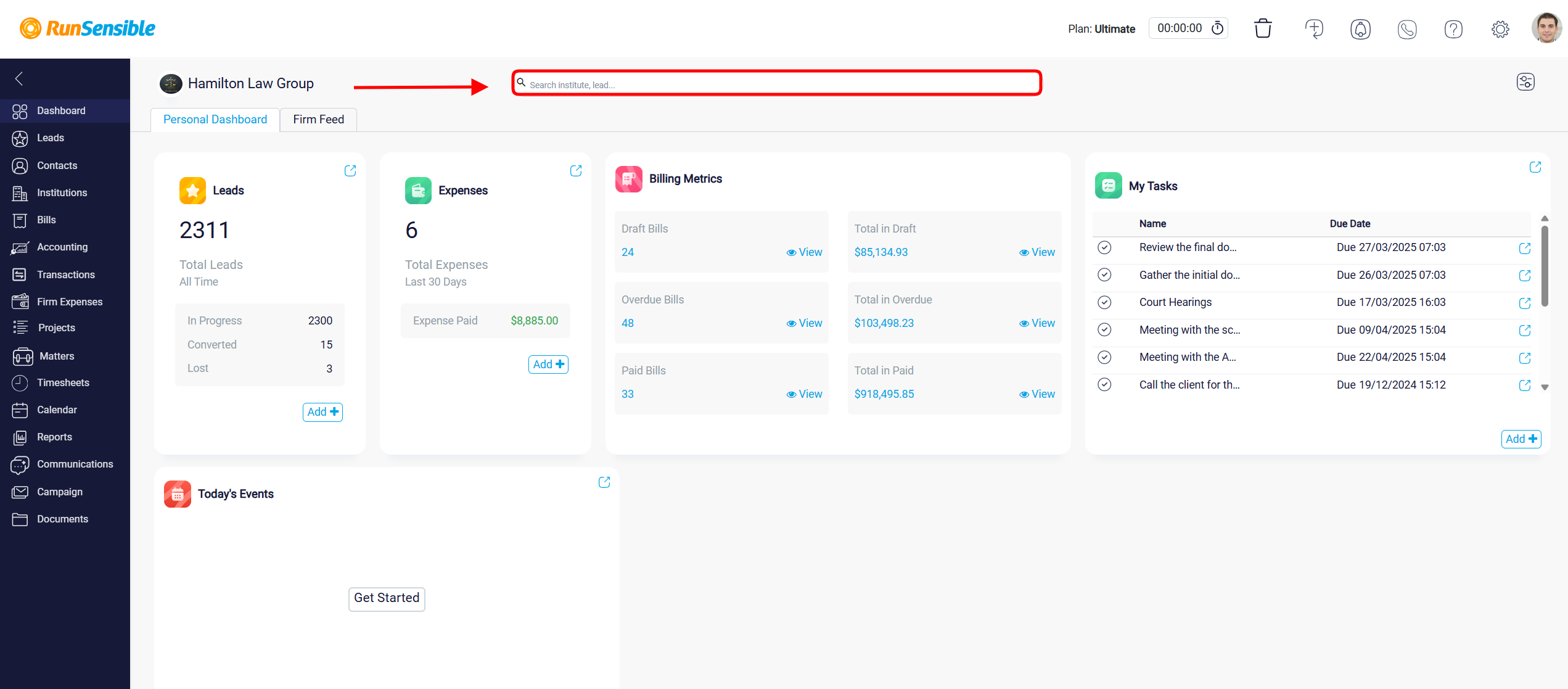View the Total in Paid details
1568x689 pixels.
(1037, 394)
